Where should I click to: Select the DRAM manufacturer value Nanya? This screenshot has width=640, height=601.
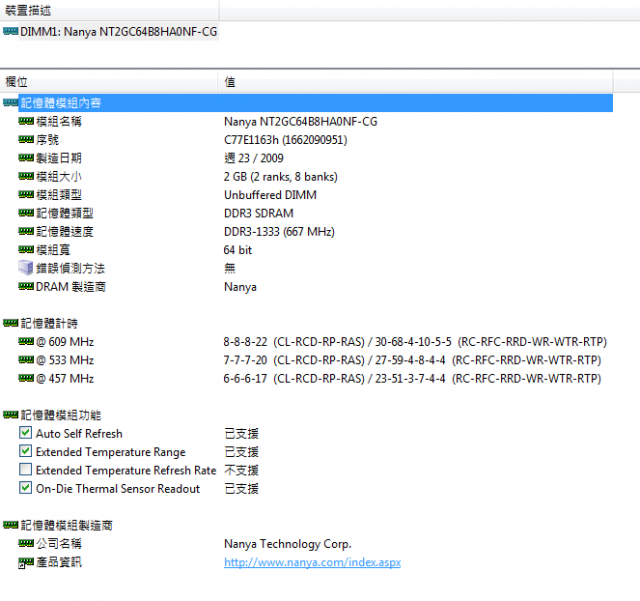[x=240, y=287]
